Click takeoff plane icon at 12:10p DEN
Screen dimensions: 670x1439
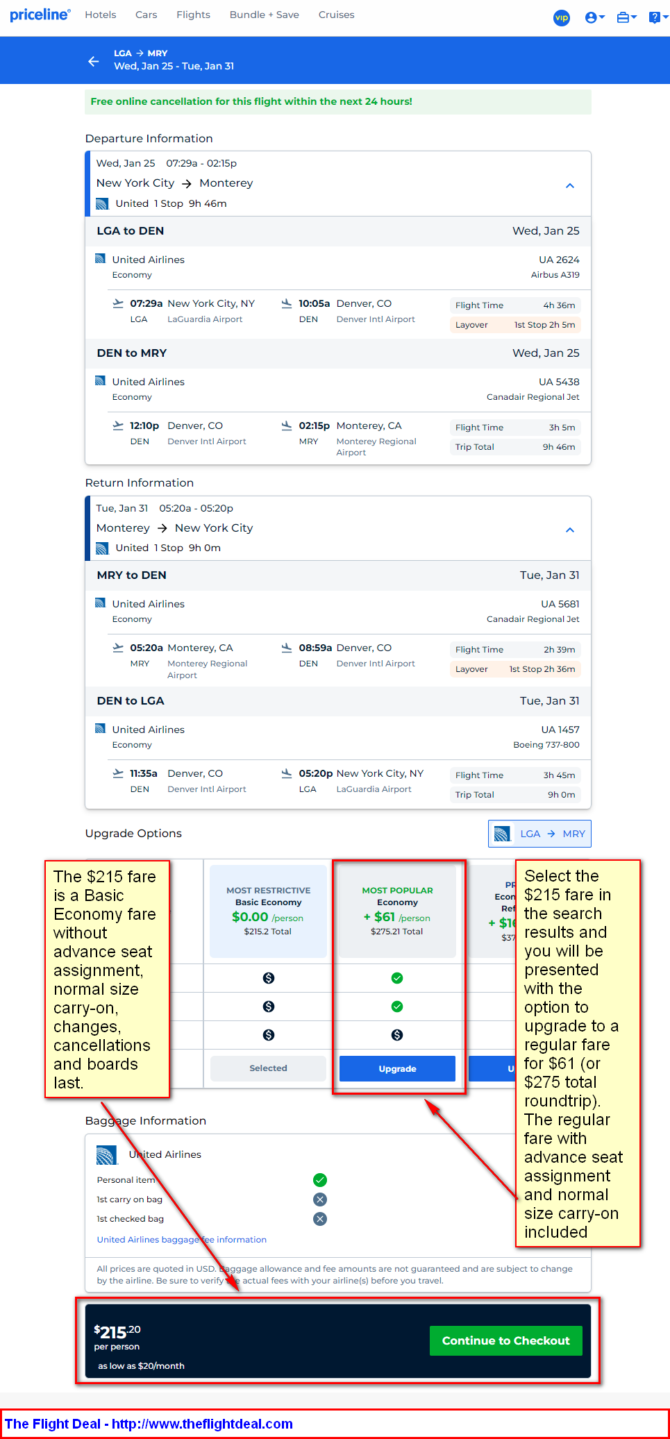pyautogui.click(x=119, y=425)
